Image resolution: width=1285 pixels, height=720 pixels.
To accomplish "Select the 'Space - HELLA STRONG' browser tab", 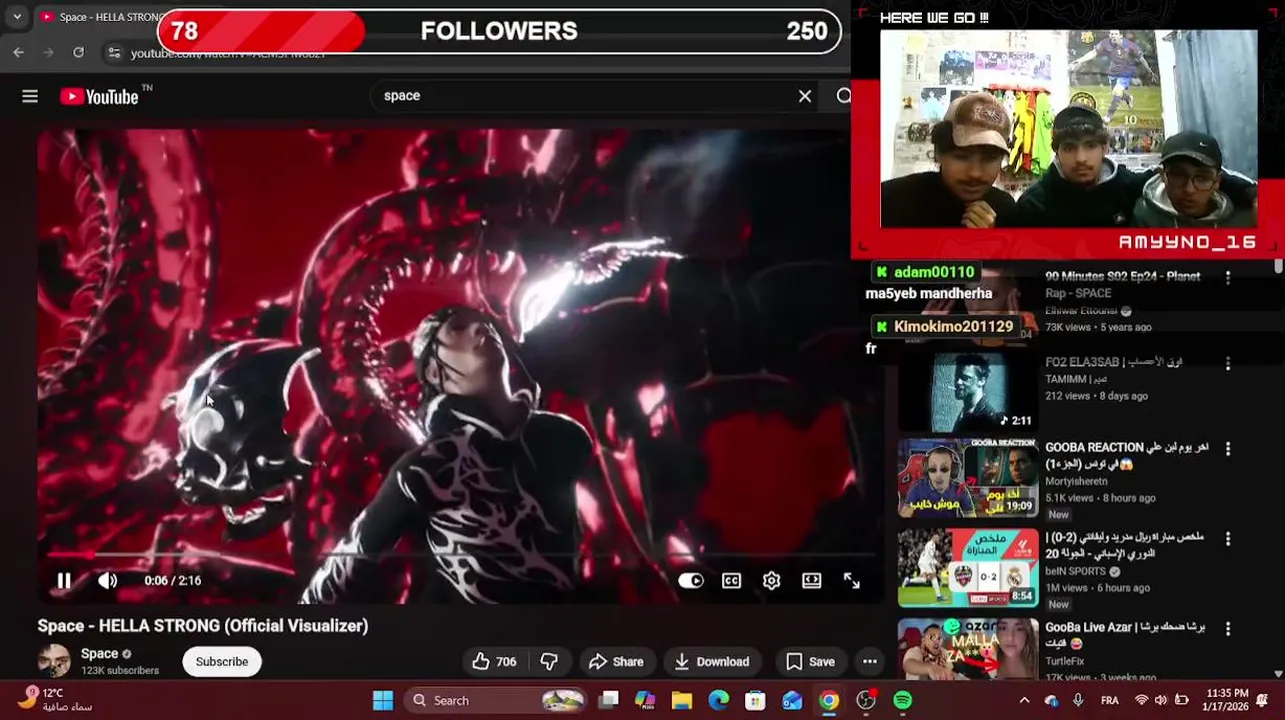I will pos(98,17).
